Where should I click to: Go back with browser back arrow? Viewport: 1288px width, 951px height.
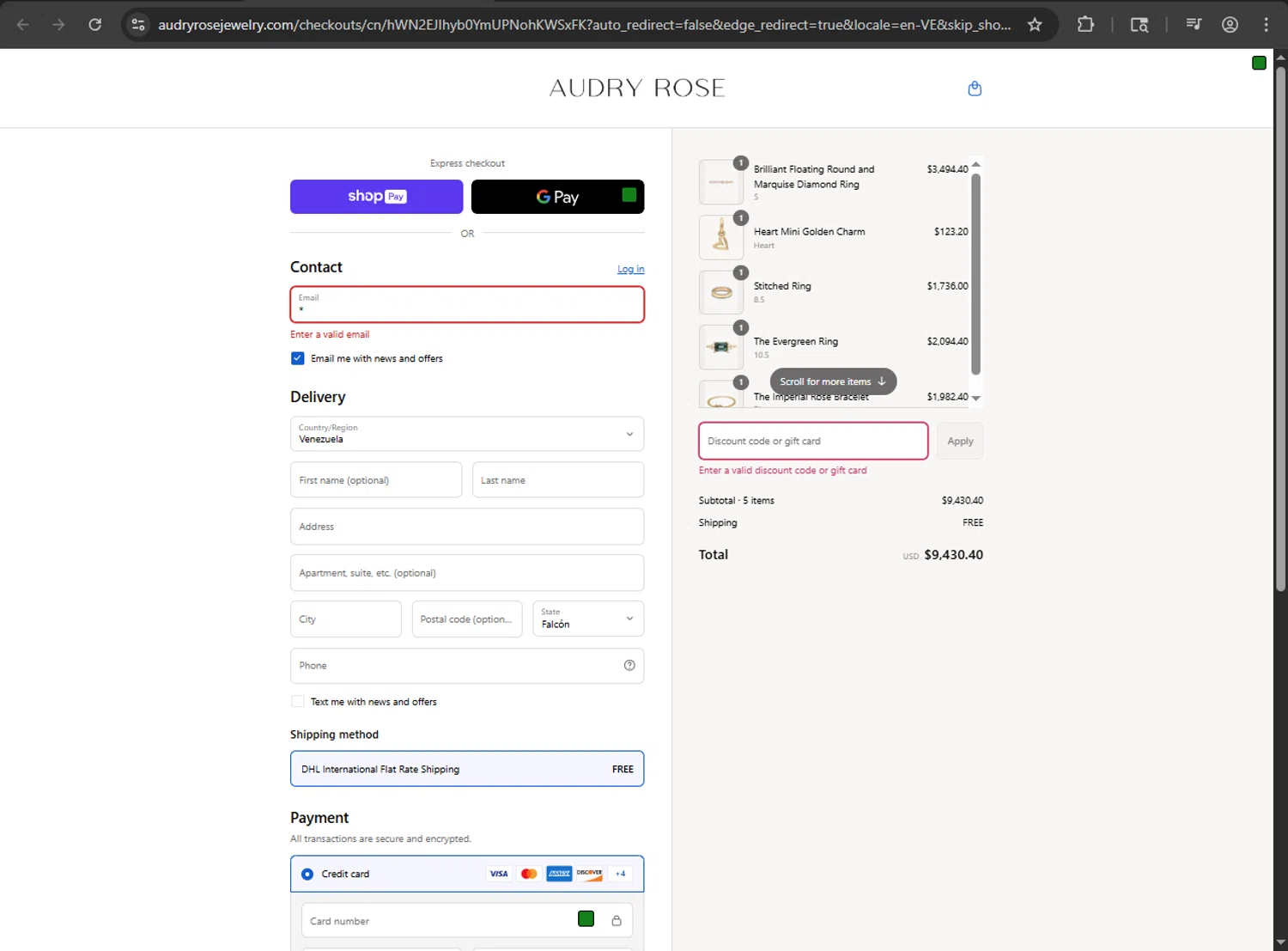point(23,24)
